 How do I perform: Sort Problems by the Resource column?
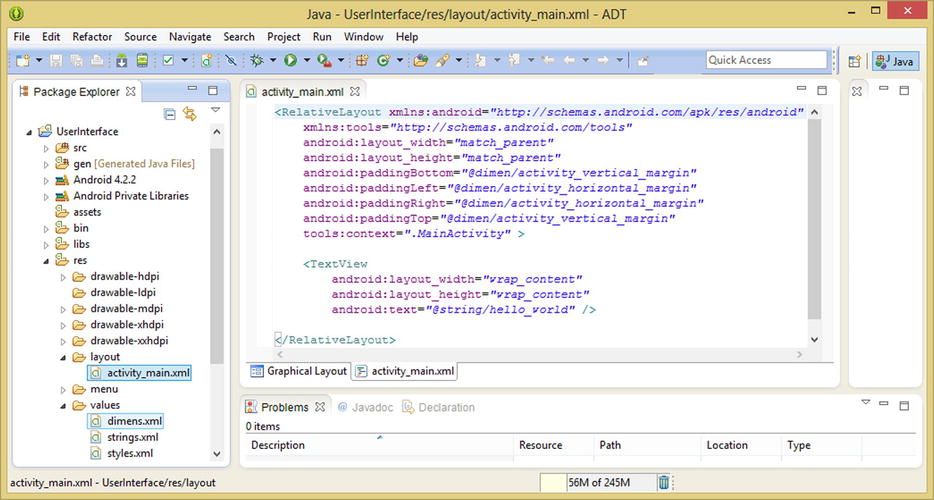(x=553, y=445)
